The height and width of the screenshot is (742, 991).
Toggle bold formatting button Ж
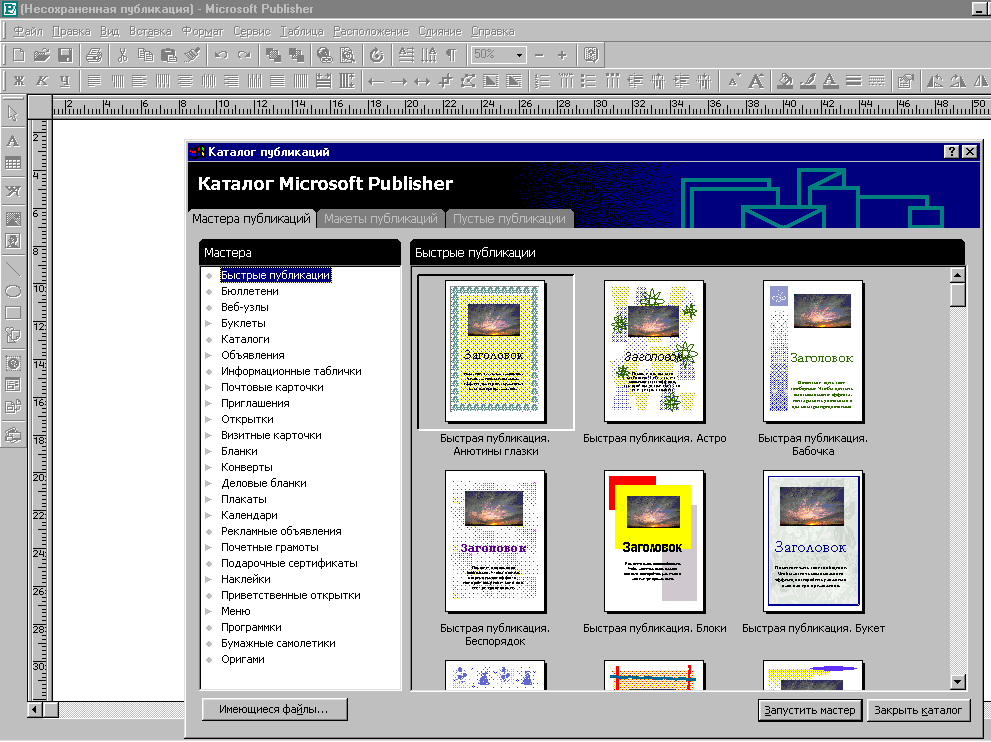point(18,81)
